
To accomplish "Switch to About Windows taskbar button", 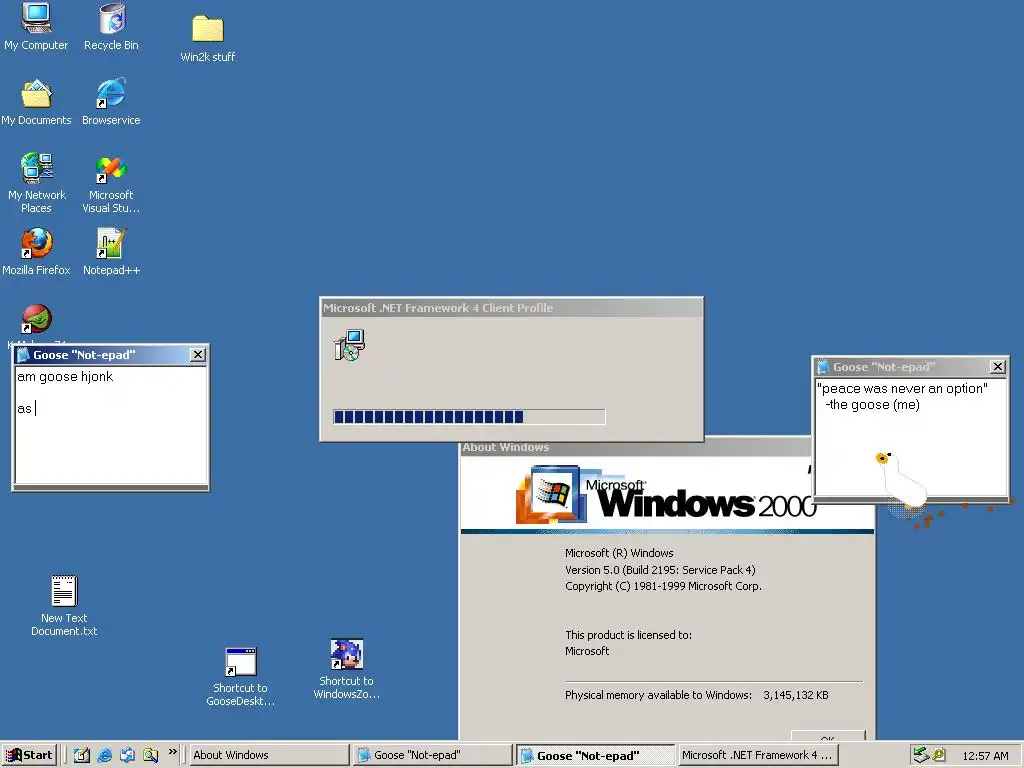I will (x=269, y=755).
